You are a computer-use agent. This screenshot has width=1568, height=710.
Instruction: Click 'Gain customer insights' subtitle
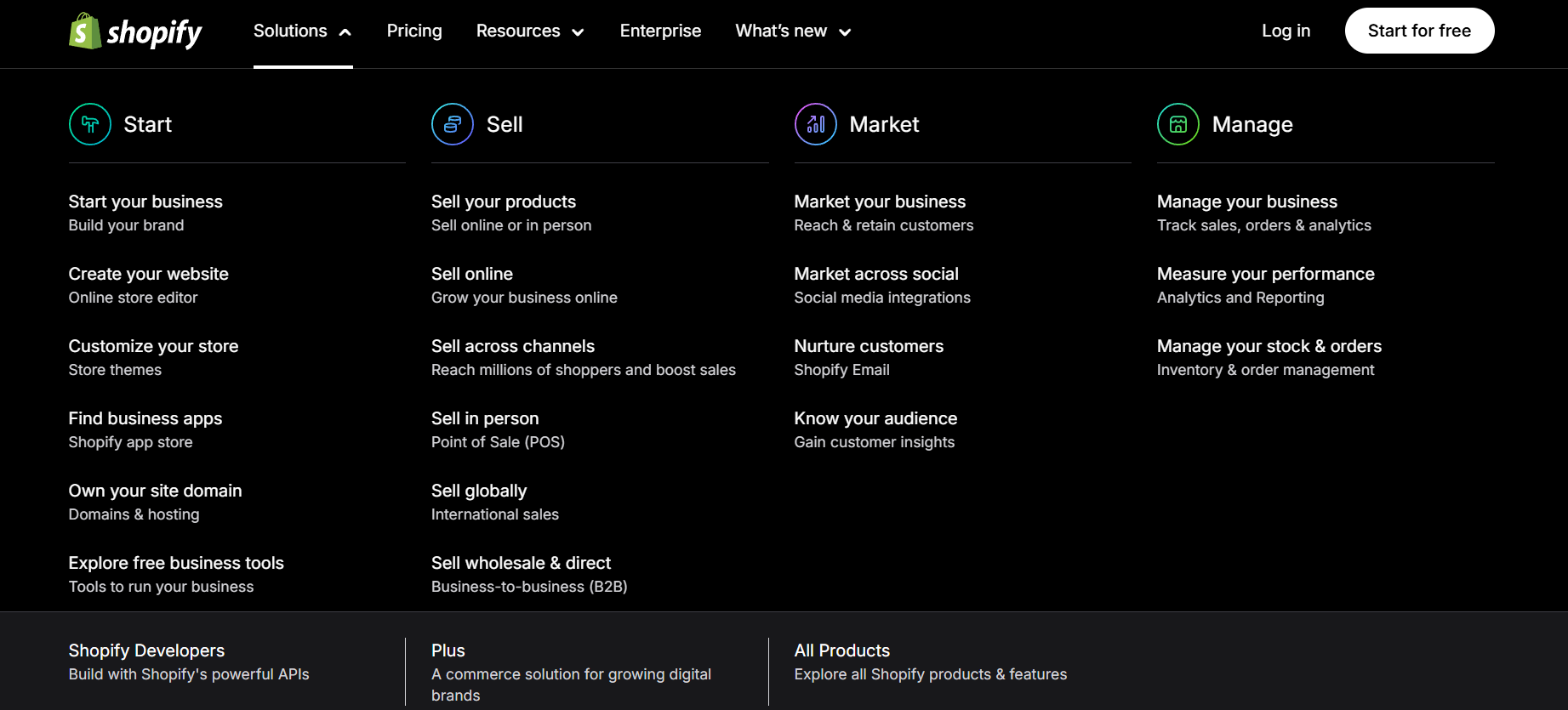(874, 442)
